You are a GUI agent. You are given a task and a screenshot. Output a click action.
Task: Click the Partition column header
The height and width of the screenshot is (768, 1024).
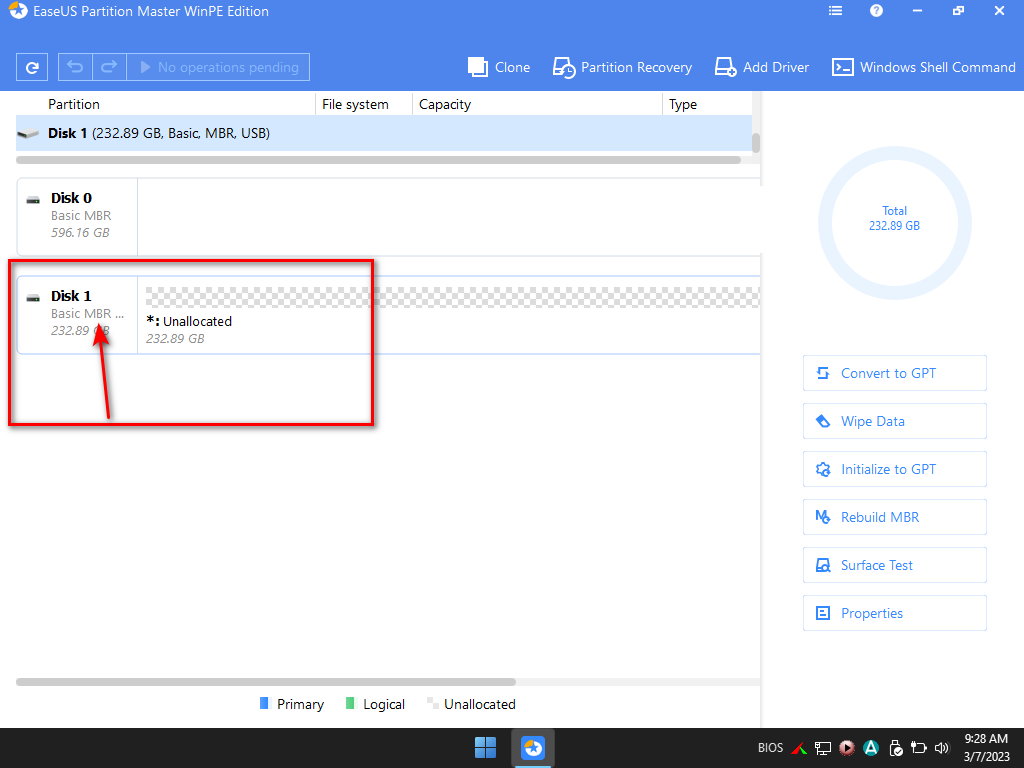tap(74, 104)
